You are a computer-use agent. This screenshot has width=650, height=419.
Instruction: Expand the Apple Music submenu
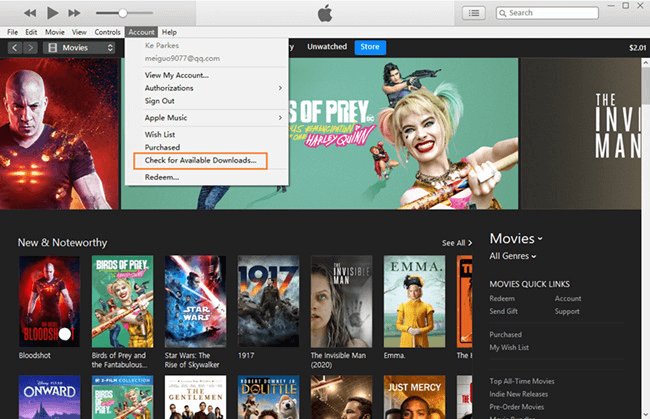pos(213,118)
